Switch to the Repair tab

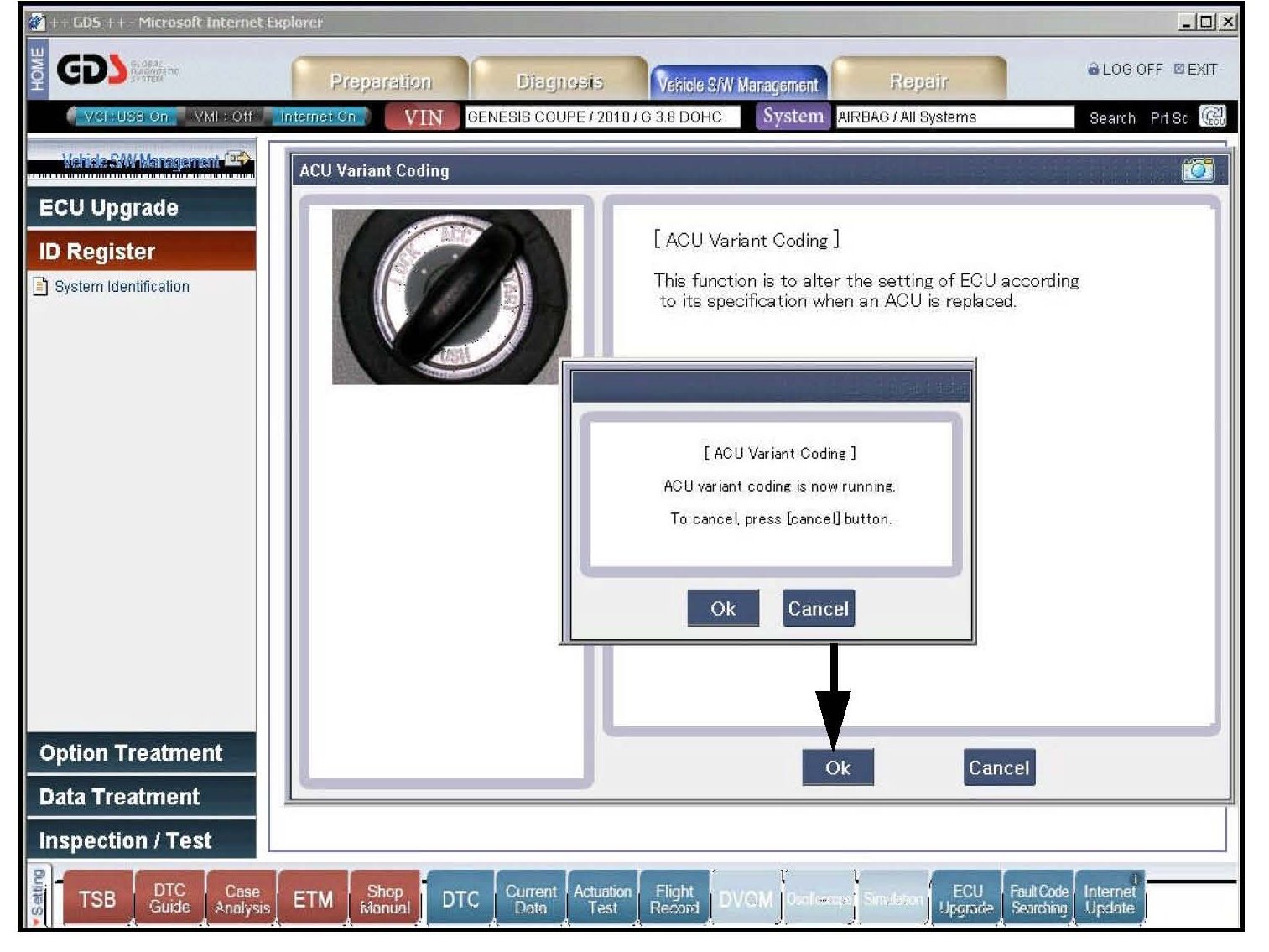pyautogui.click(x=918, y=81)
